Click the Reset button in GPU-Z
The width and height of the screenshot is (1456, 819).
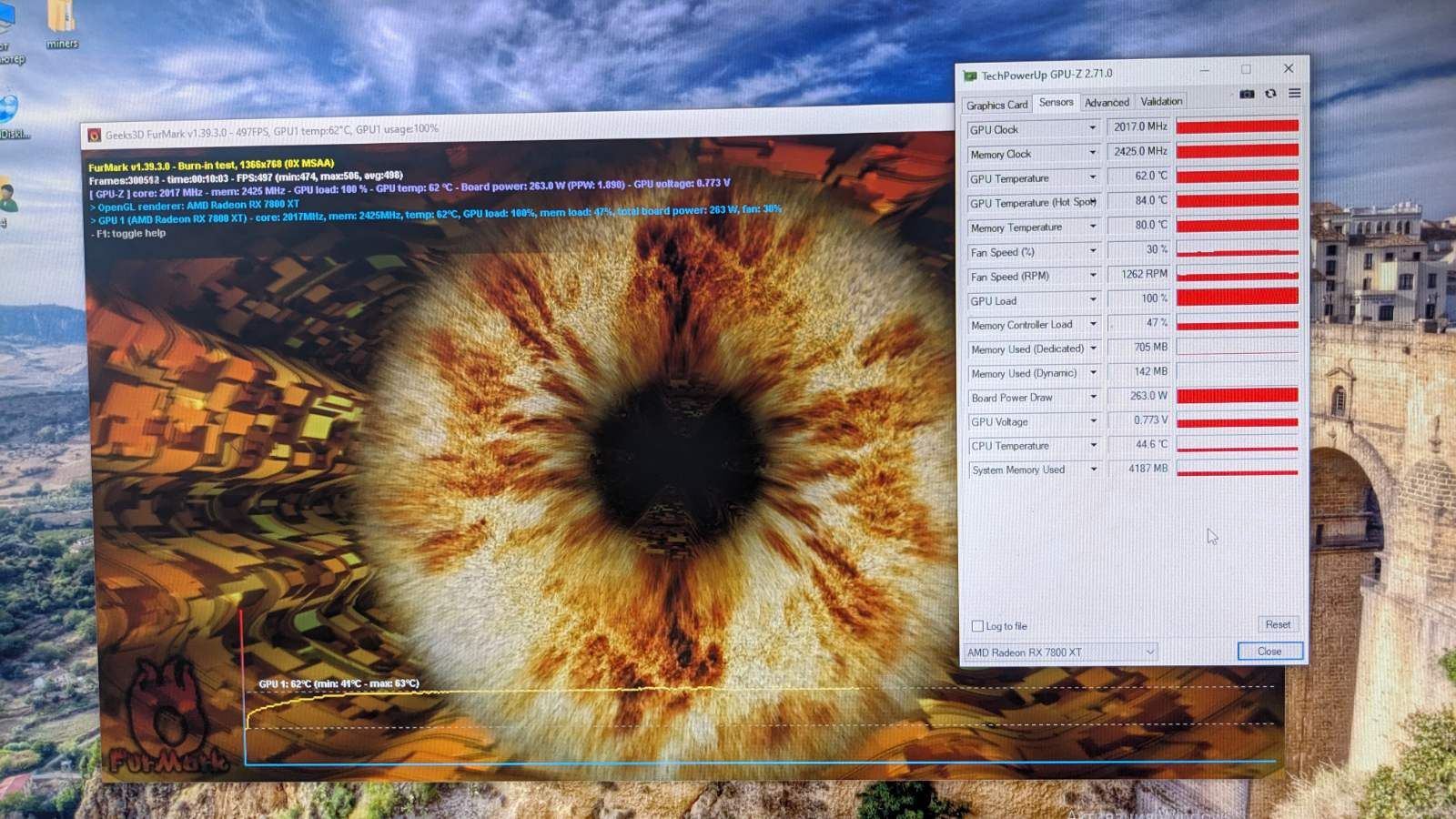tap(1277, 624)
